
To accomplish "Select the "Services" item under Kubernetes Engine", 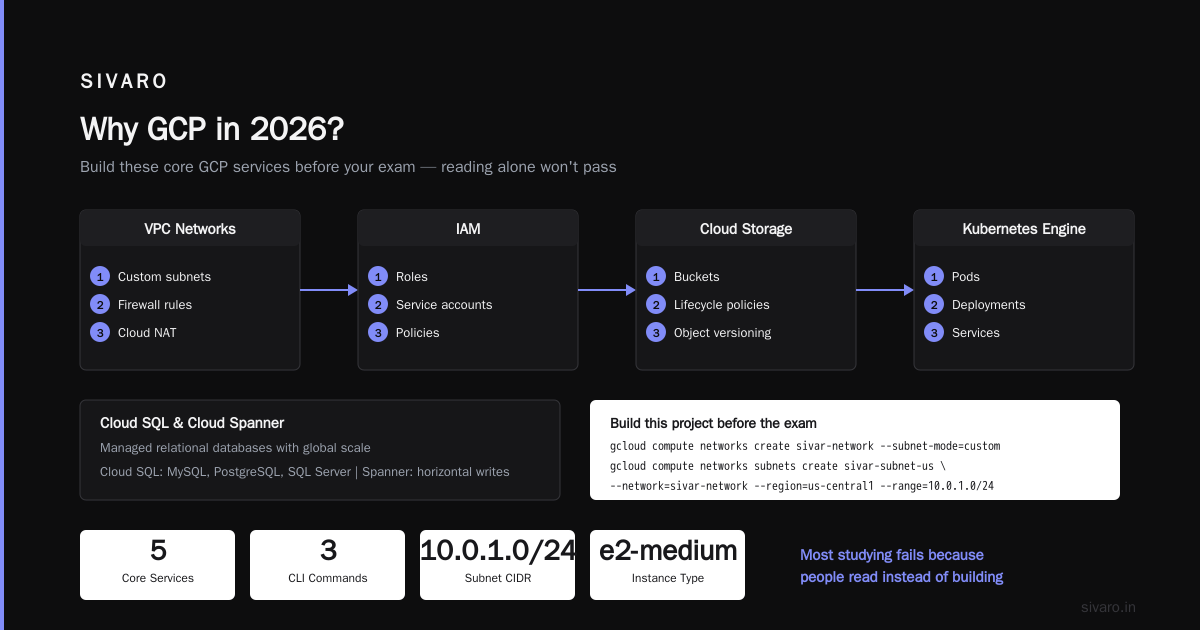I will [976, 333].
